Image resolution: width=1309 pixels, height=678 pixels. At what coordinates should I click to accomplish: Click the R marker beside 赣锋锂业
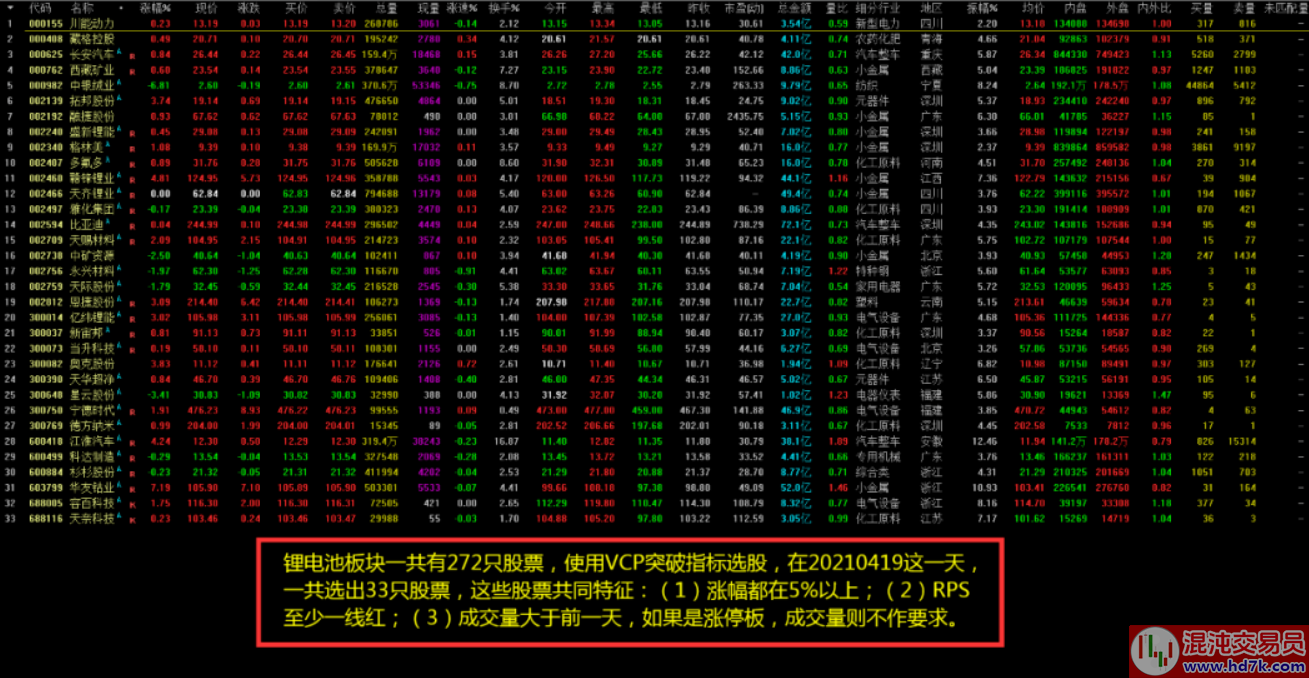pos(133,181)
